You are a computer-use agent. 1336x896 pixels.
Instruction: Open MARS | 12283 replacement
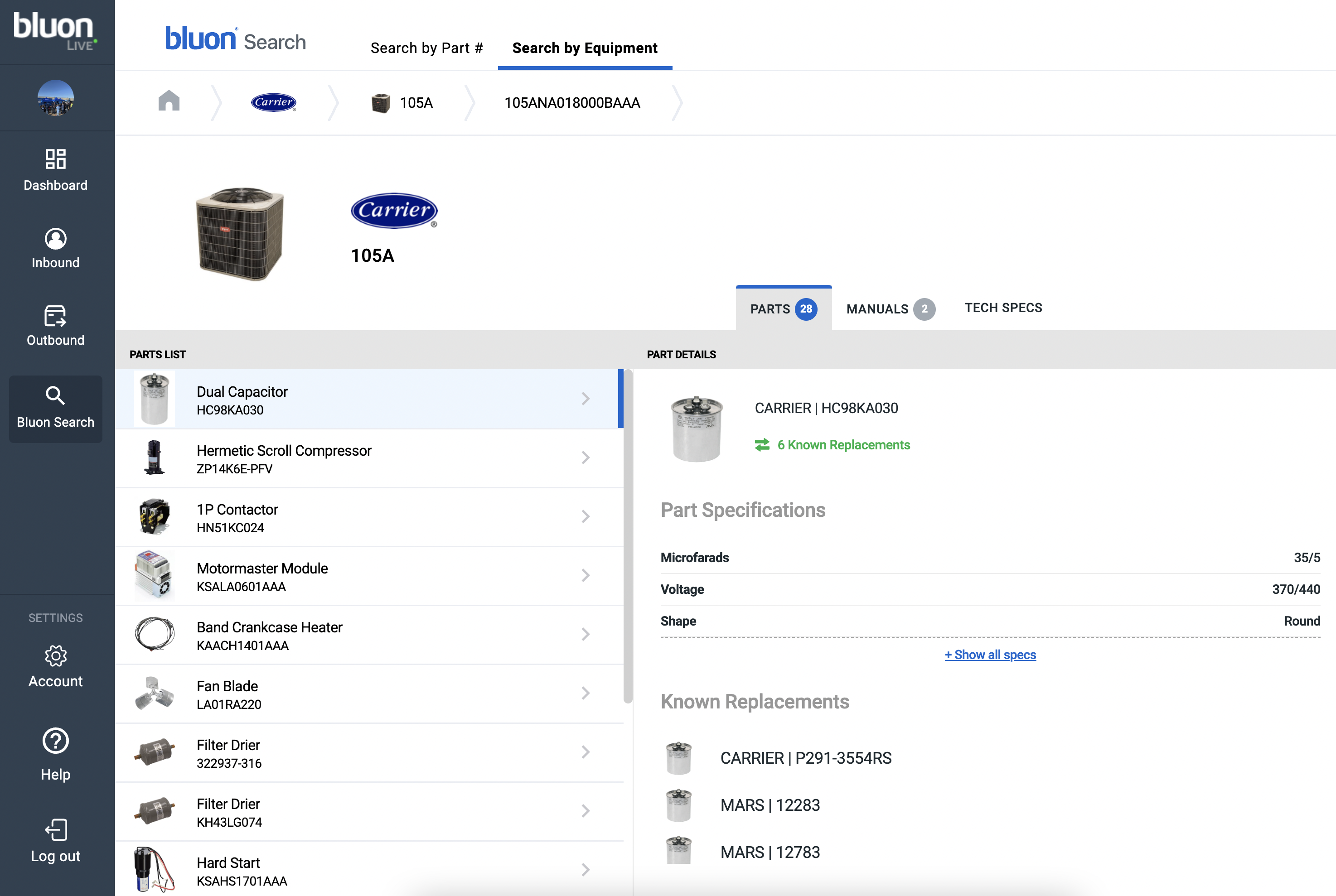770,805
